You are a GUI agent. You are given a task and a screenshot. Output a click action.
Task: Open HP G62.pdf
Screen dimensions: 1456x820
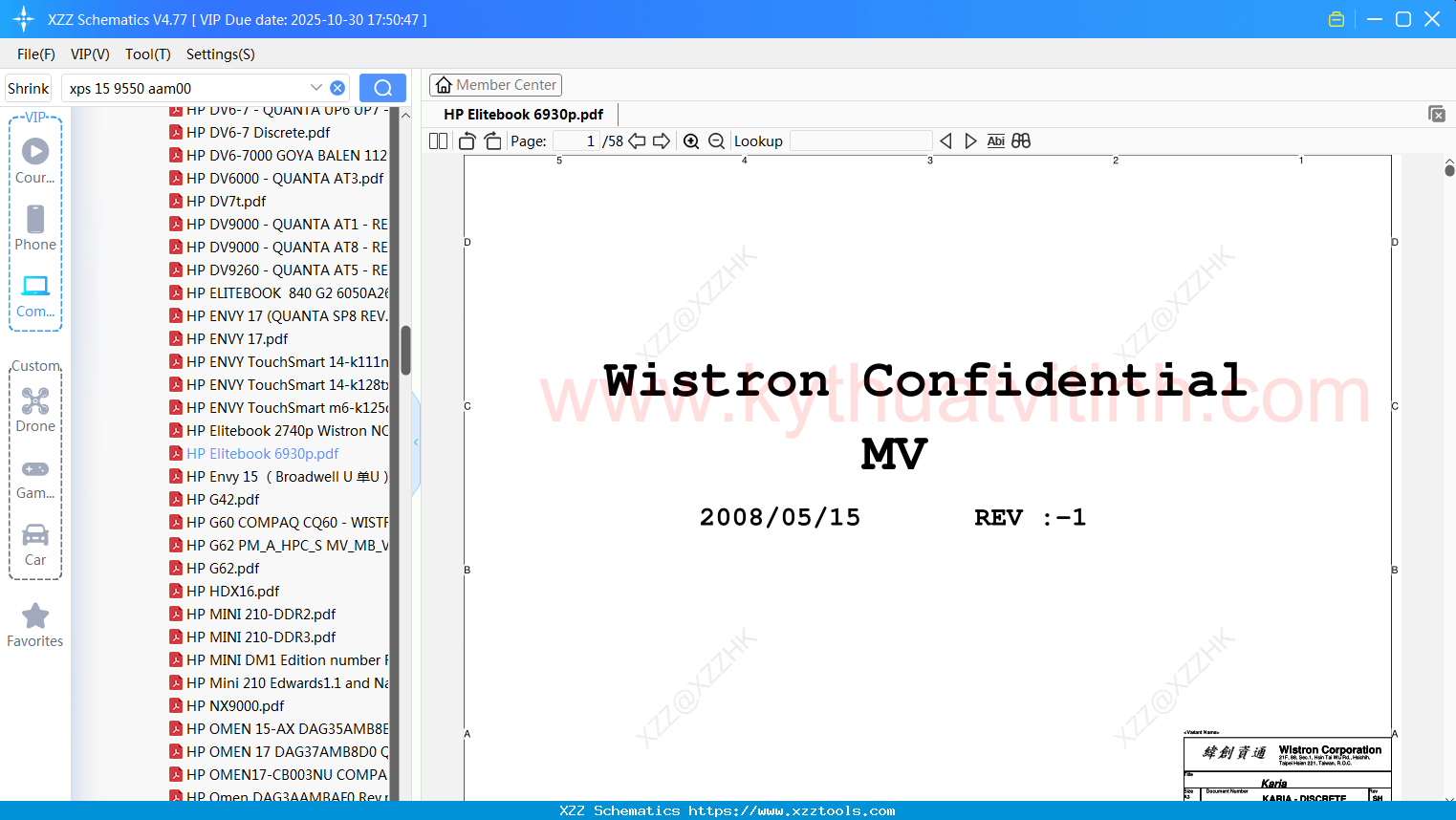pos(223,569)
